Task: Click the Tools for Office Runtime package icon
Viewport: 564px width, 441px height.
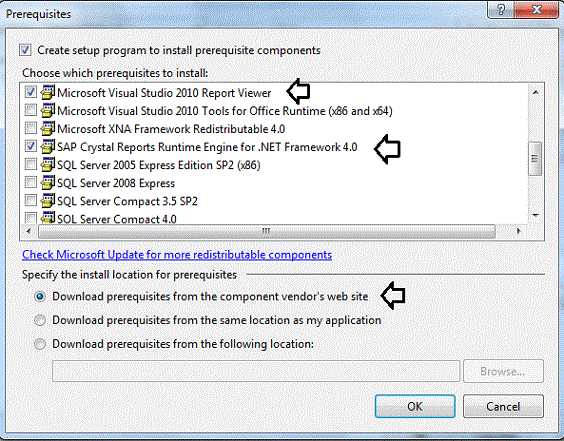Action: click(x=47, y=110)
